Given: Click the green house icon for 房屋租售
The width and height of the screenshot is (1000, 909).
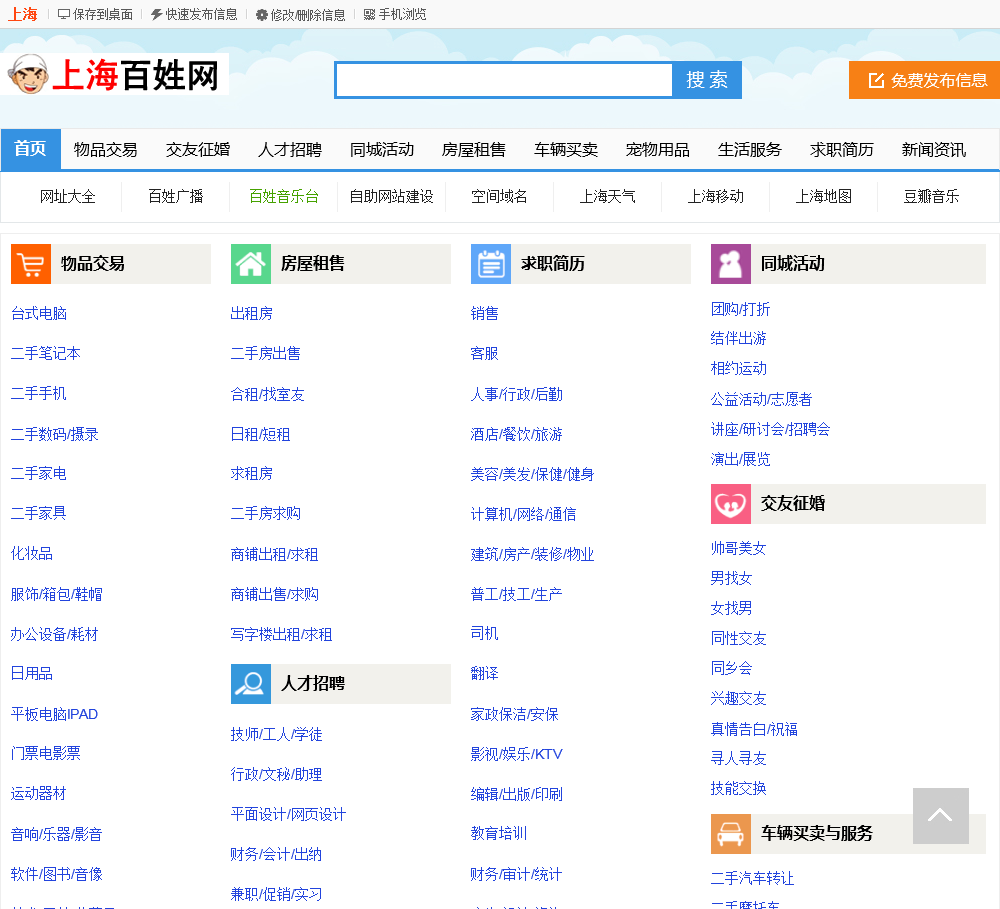Looking at the screenshot, I should [250, 264].
